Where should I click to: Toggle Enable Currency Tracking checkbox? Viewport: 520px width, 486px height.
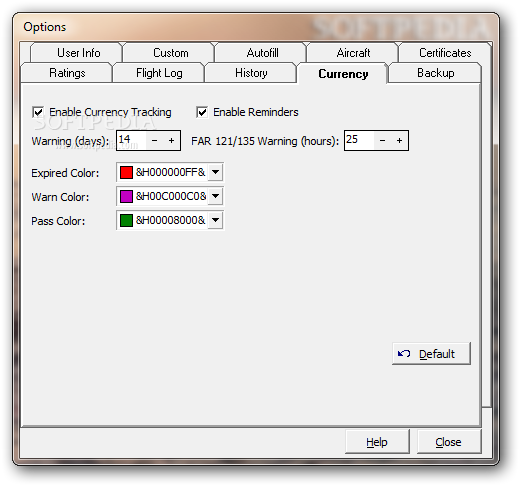point(38,112)
